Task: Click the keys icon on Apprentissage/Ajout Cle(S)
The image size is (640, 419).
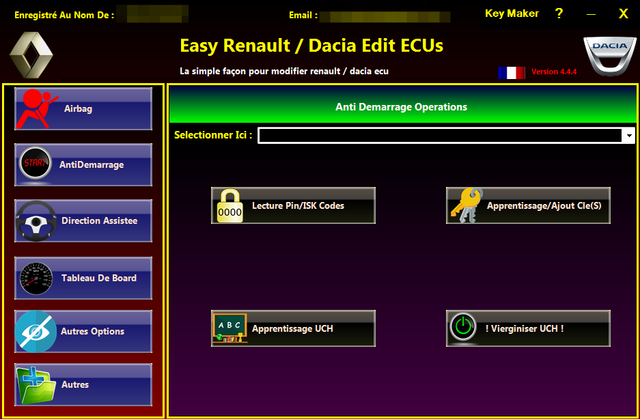Action: pos(464,205)
